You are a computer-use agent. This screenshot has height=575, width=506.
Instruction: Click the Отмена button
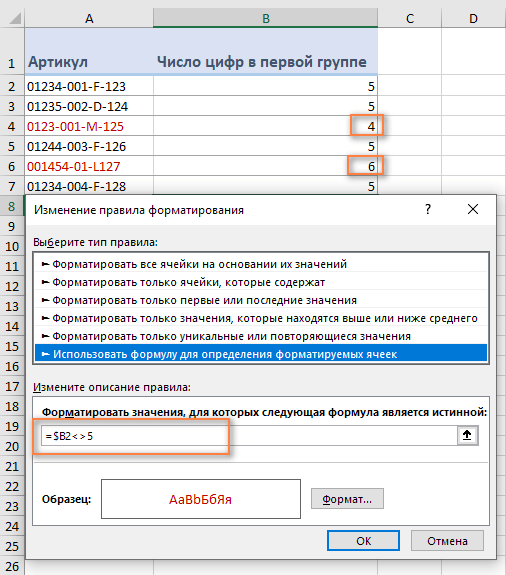pyautogui.click(x=447, y=541)
